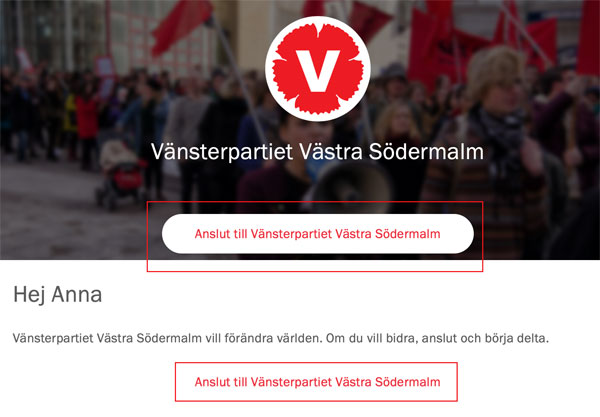This screenshot has height=417, width=600.
Task: Click the paragraph about förändra världen
Action: coord(281,339)
